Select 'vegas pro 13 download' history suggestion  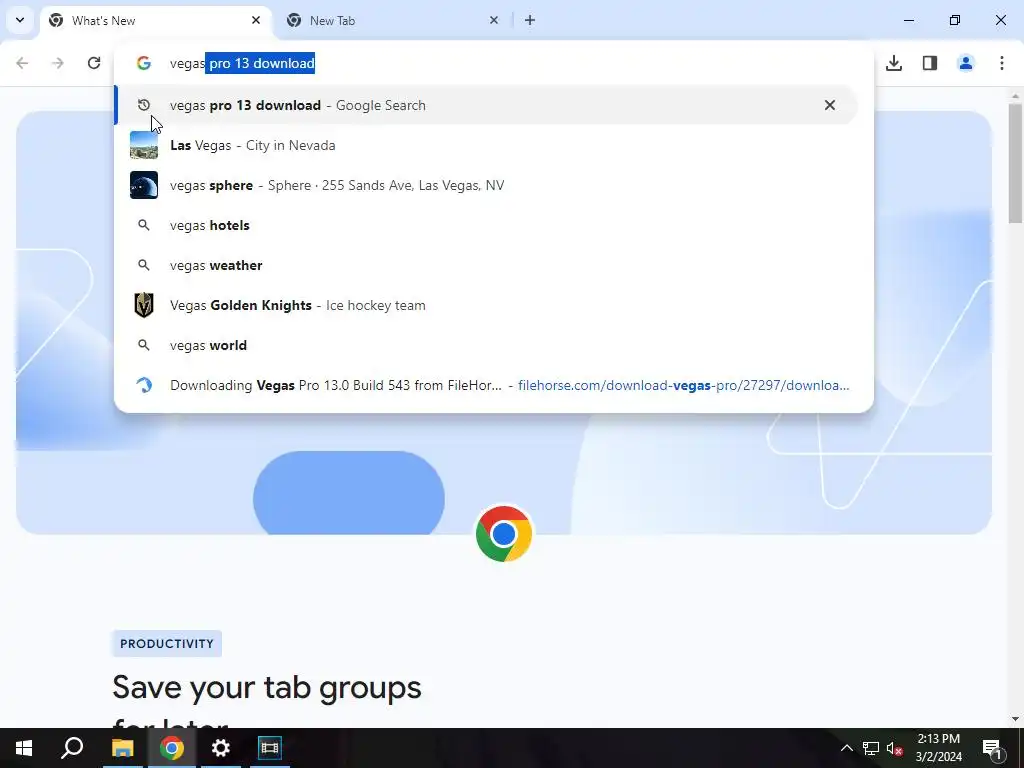click(487, 105)
